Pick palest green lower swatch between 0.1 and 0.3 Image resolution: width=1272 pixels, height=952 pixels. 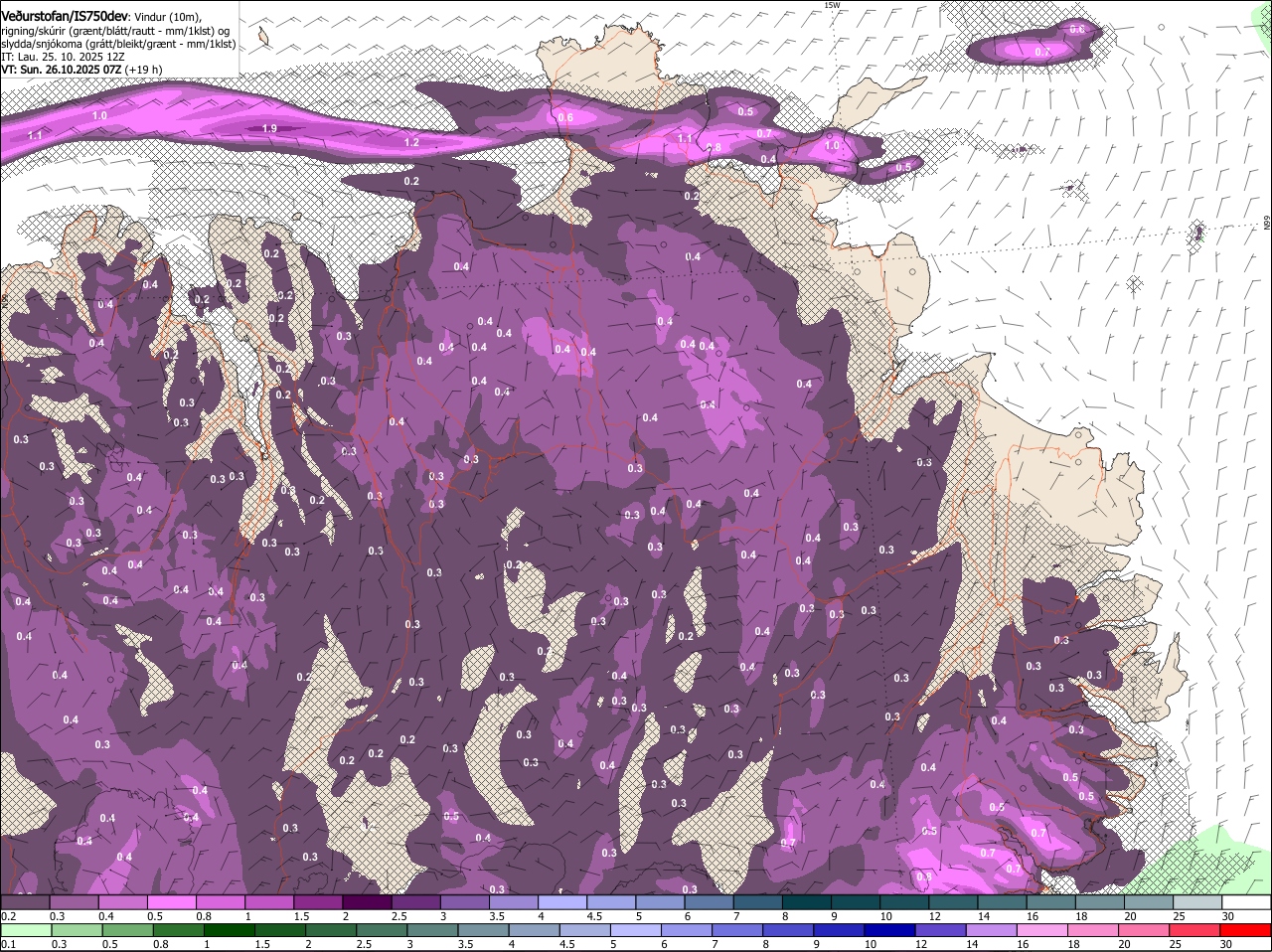28,930
